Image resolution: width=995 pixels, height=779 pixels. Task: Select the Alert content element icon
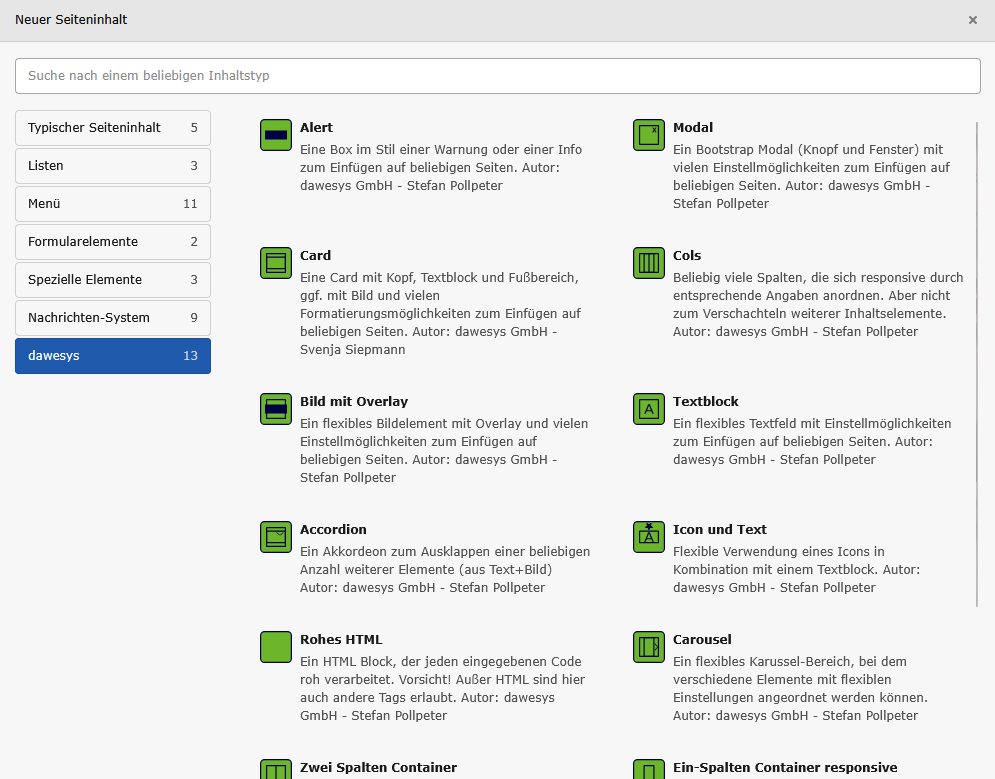tap(275, 135)
